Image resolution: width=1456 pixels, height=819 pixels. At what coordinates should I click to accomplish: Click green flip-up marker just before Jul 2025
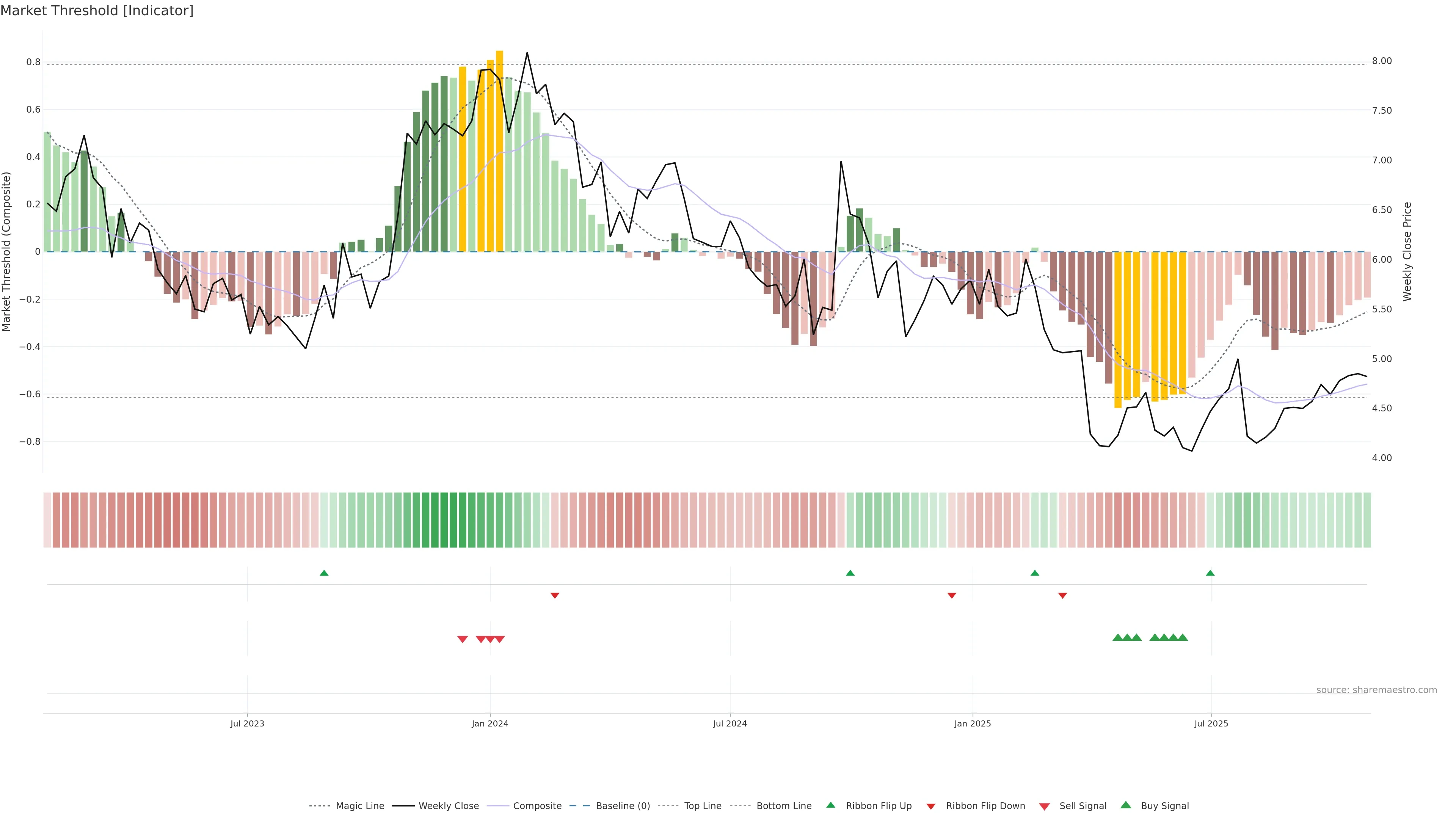(x=1210, y=573)
